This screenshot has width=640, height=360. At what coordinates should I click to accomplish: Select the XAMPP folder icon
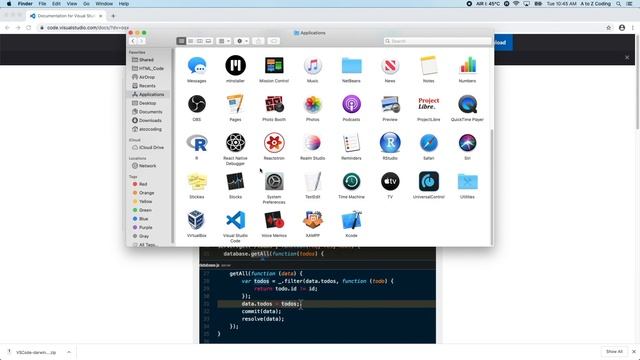(313, 220)
